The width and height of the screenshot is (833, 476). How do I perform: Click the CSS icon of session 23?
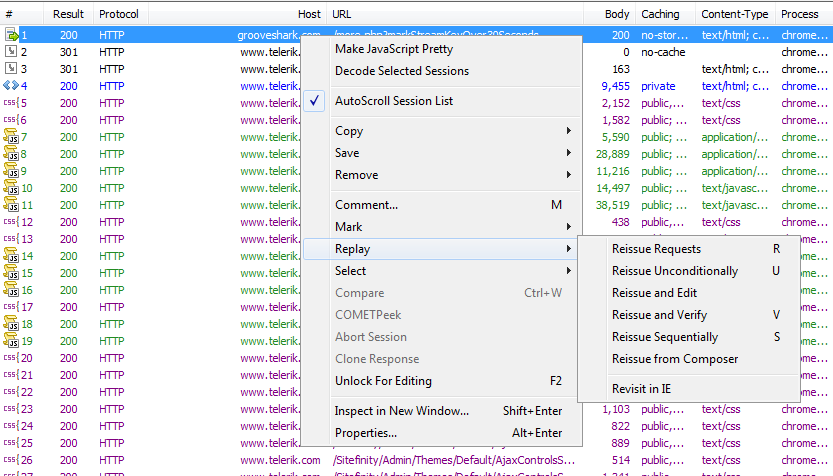point(11,409)
